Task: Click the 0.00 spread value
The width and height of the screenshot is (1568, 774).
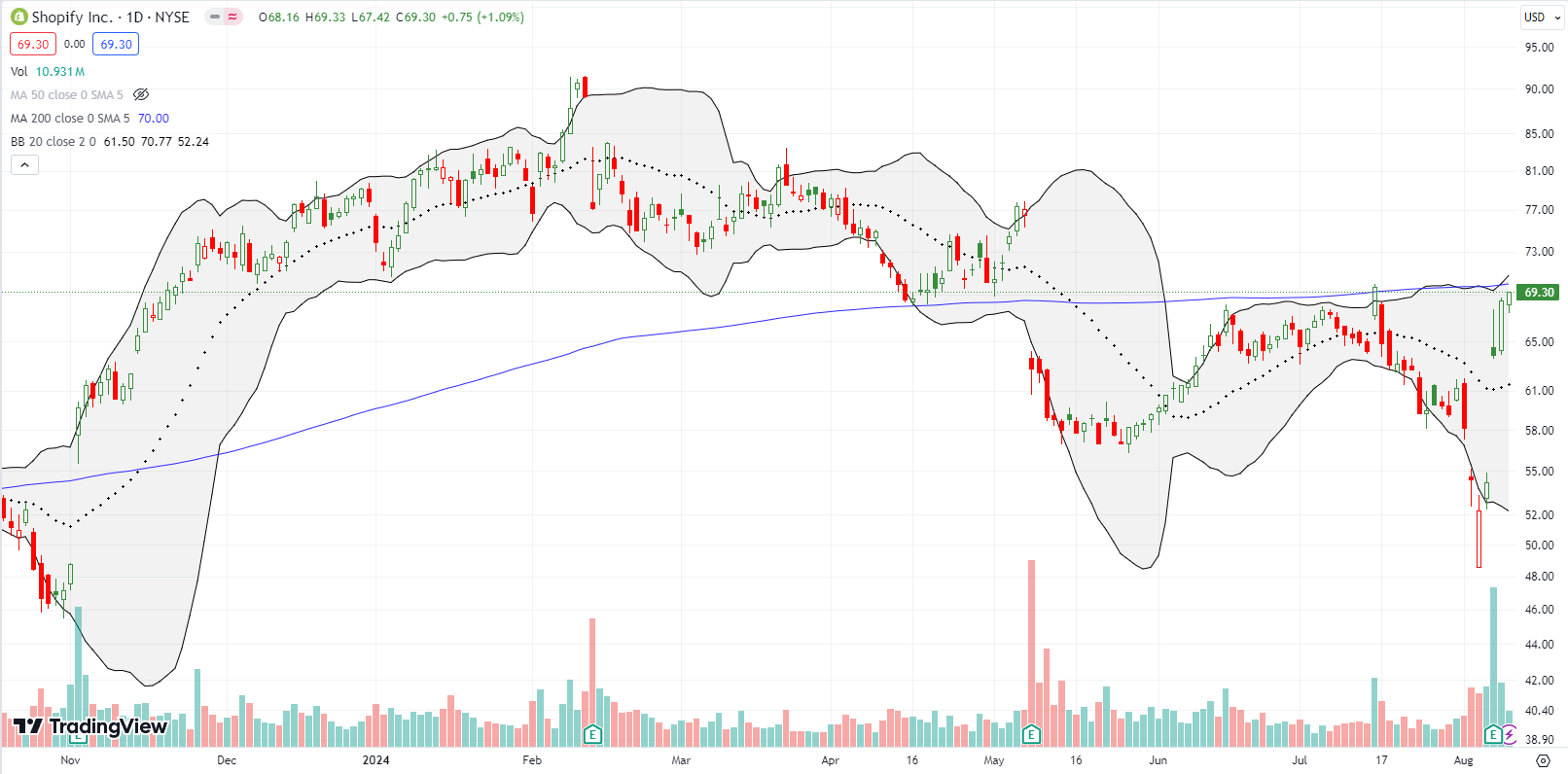Action: (75, 44)
